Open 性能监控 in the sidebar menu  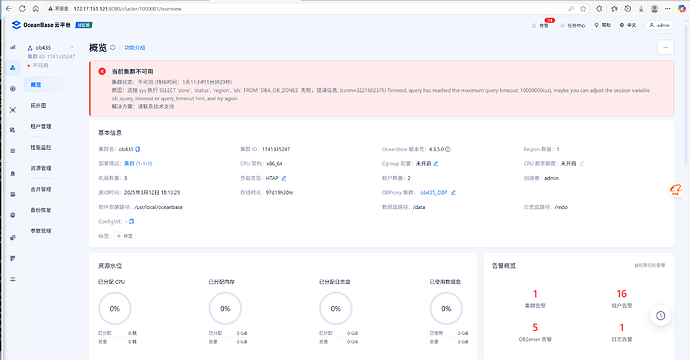point(41,147)
